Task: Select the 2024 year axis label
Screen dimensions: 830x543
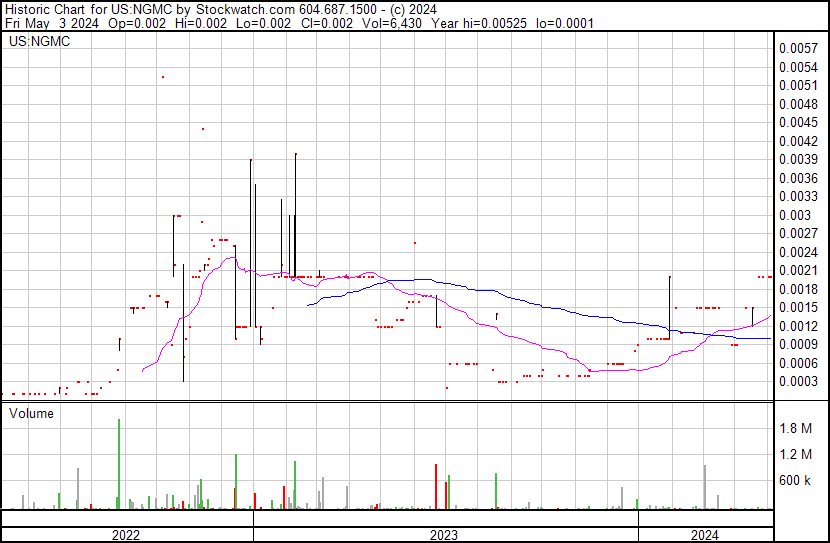Action: [705, 535]
